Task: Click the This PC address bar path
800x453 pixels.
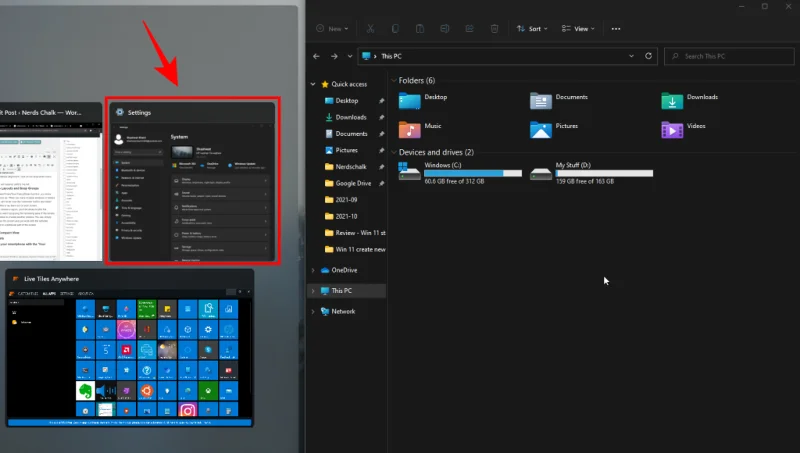Action: (x=391, y=56)
